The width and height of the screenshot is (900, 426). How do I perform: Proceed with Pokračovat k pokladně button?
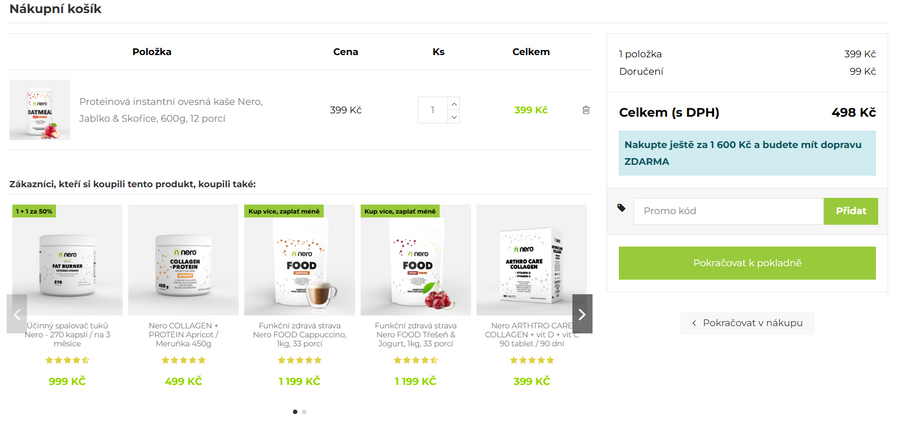tap(747, 263)
